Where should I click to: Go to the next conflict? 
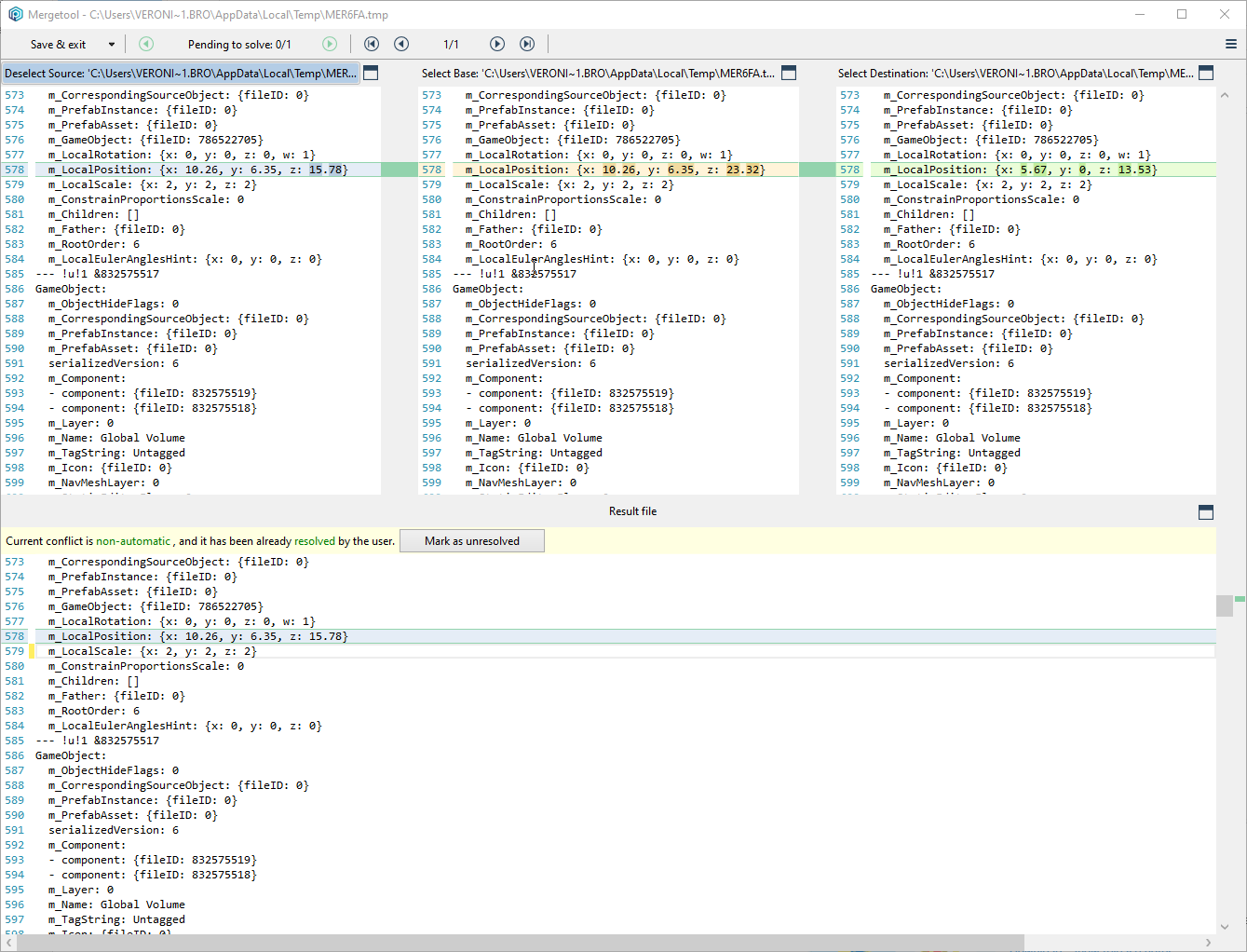point(497,44)
